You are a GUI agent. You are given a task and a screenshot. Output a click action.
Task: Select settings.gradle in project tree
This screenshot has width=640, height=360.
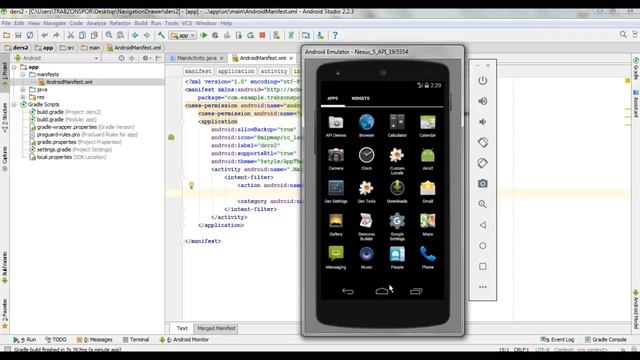click(53, 149)
